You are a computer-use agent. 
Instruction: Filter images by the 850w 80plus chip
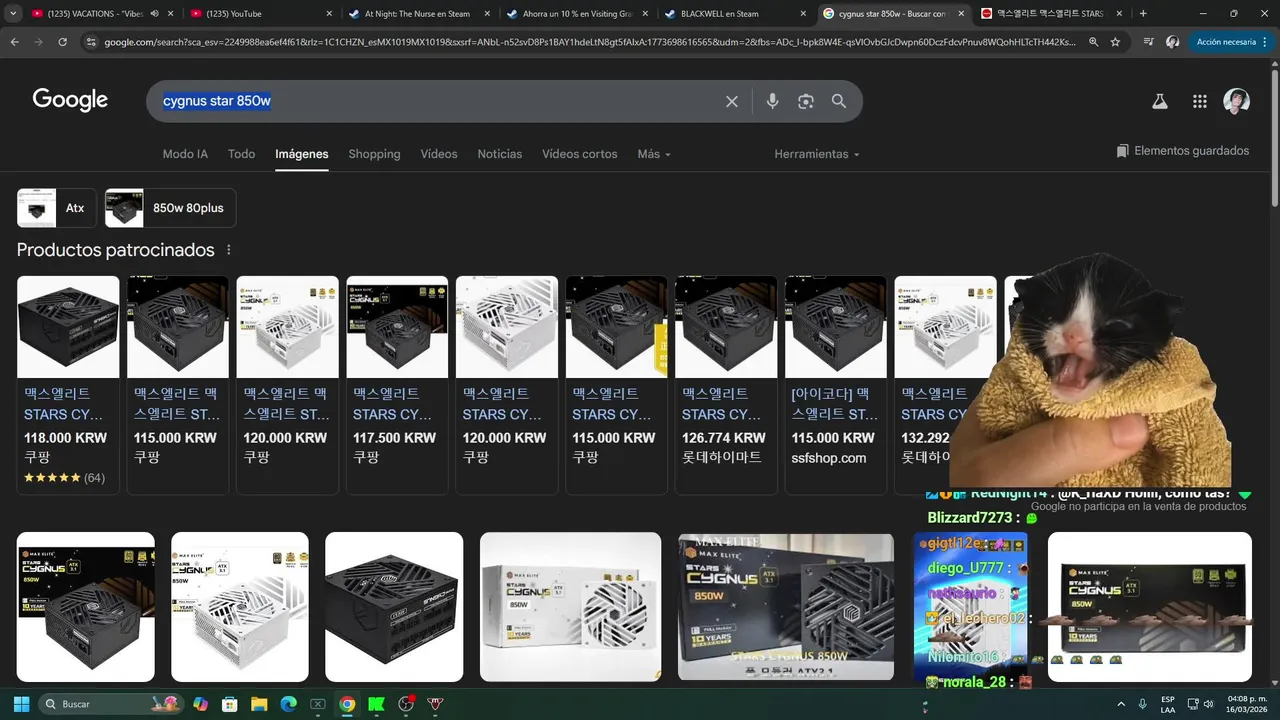pyautogui.click(x=170, y=208)
